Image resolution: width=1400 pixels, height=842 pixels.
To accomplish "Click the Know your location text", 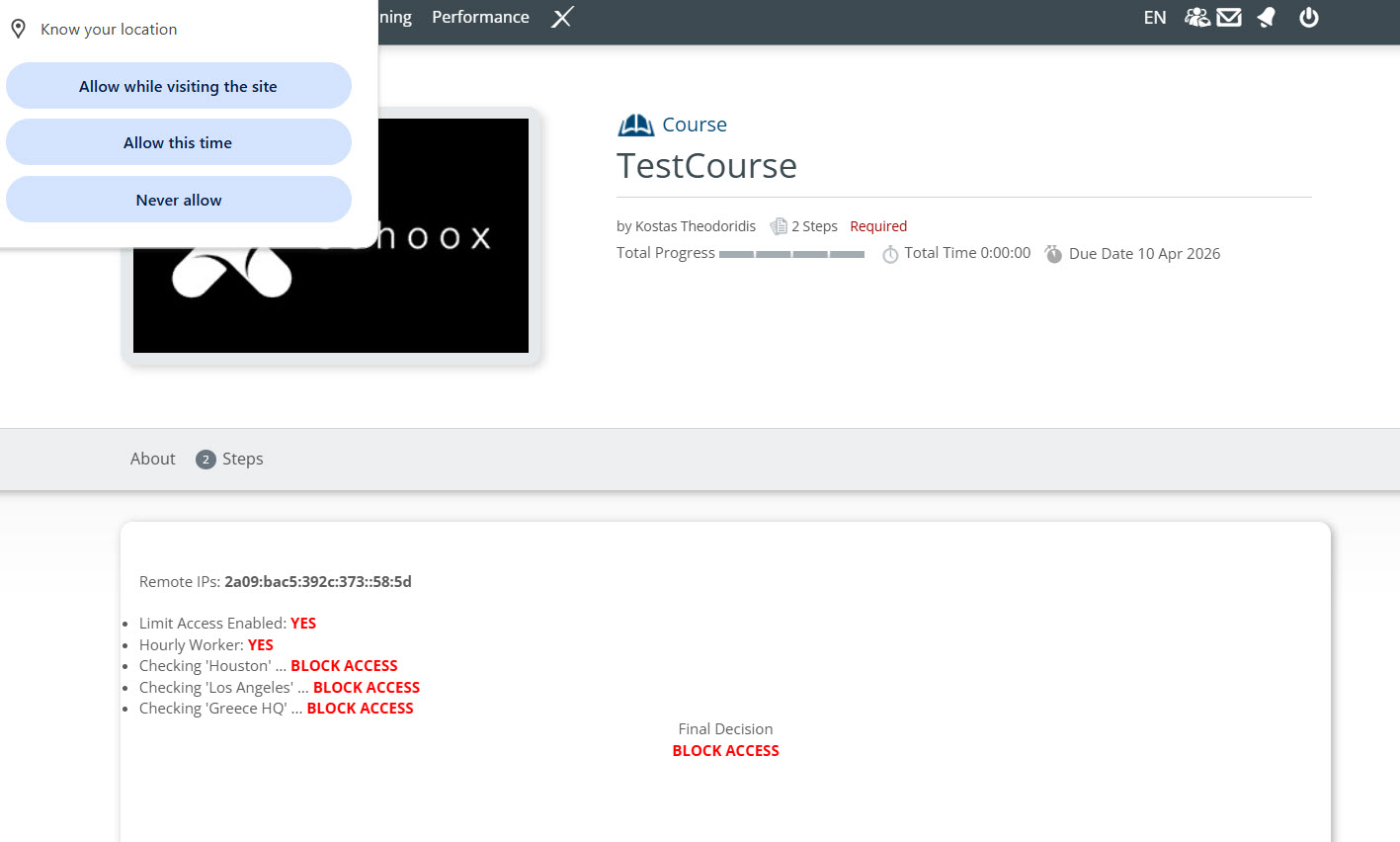I will (109, 29).
